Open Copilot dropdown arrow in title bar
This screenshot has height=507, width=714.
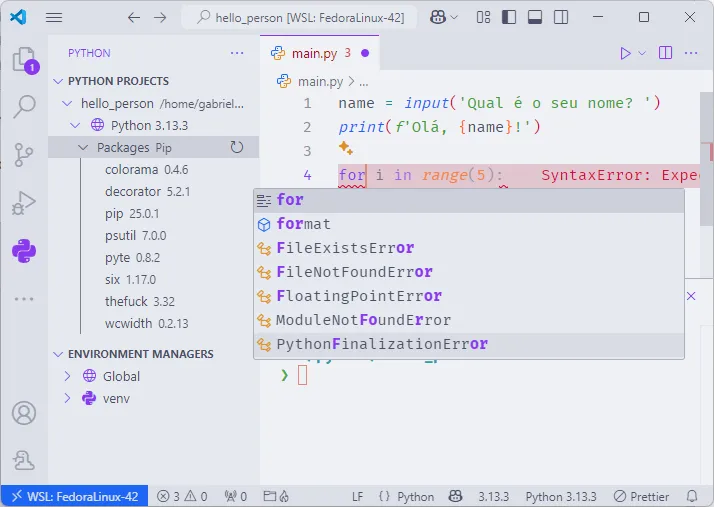click(454, 17)
